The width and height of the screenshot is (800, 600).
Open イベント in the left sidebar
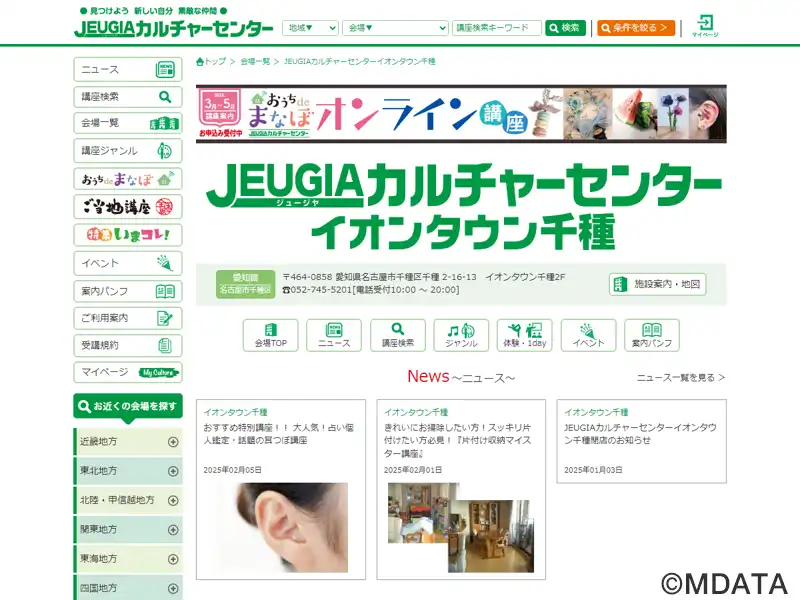click(x=128, y=263)
